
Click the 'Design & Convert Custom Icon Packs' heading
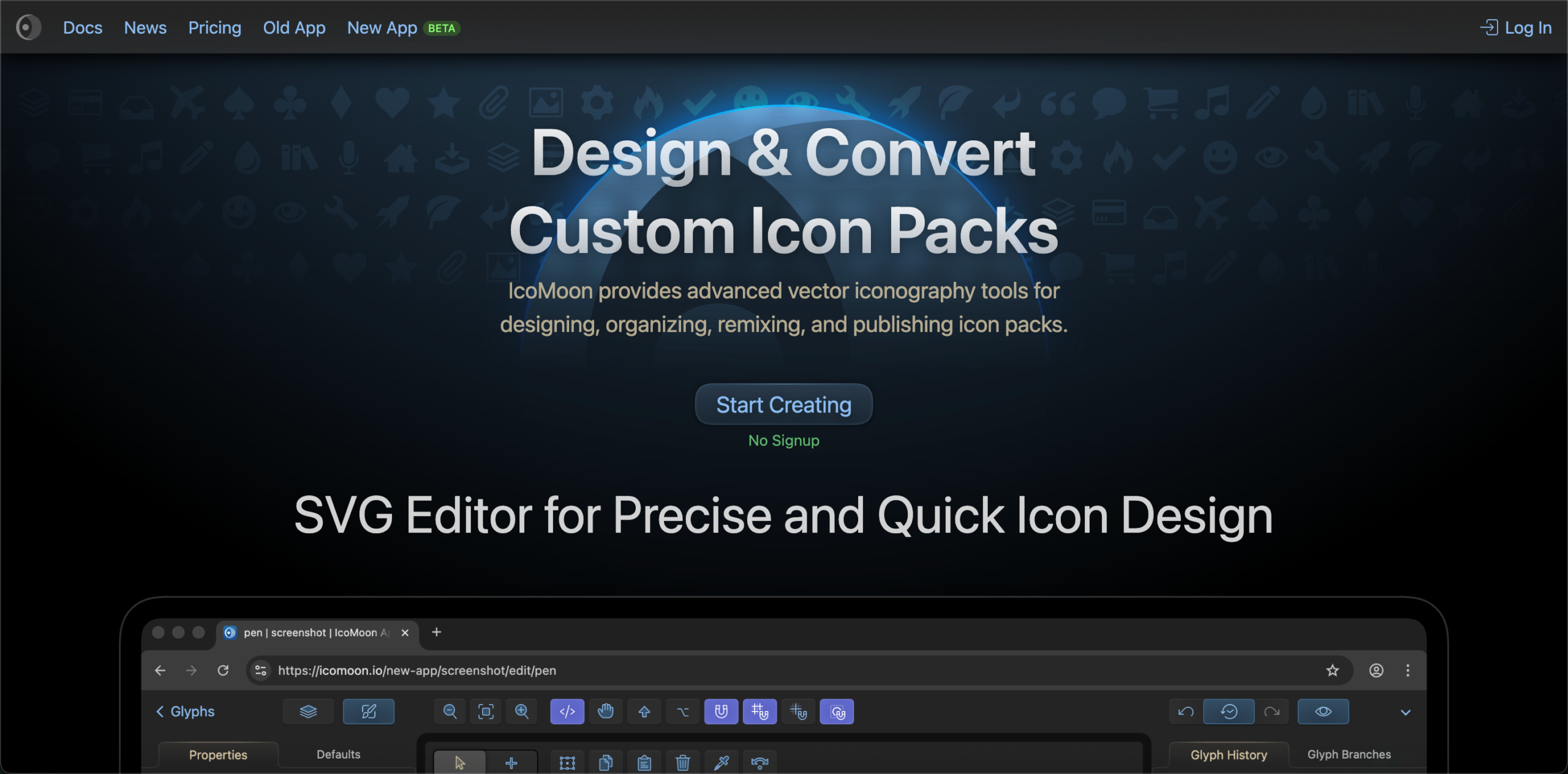783,192
